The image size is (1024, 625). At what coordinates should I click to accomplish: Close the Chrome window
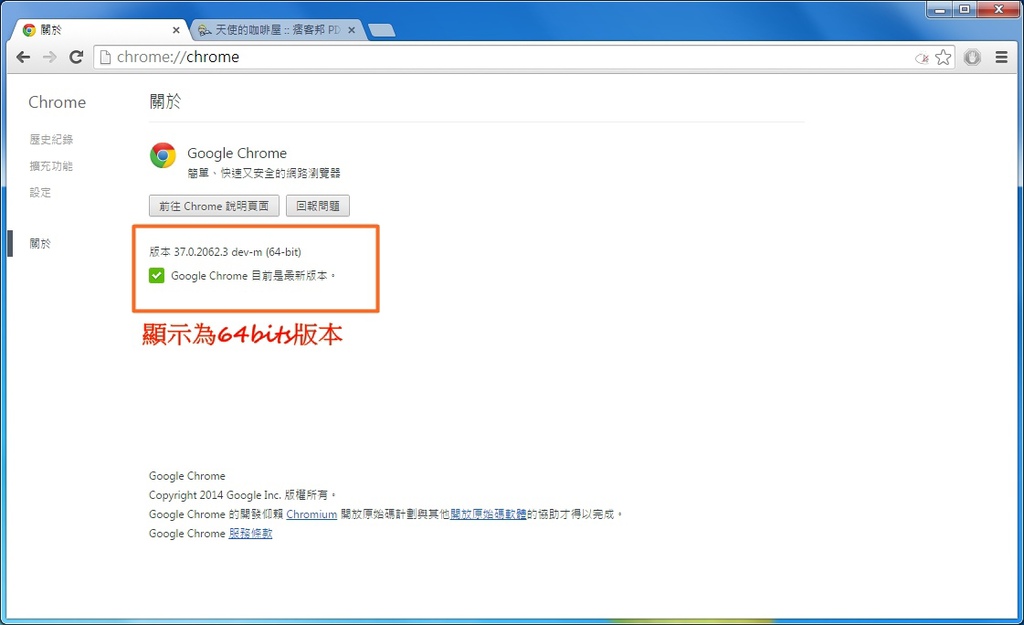(x=999, y=10)
